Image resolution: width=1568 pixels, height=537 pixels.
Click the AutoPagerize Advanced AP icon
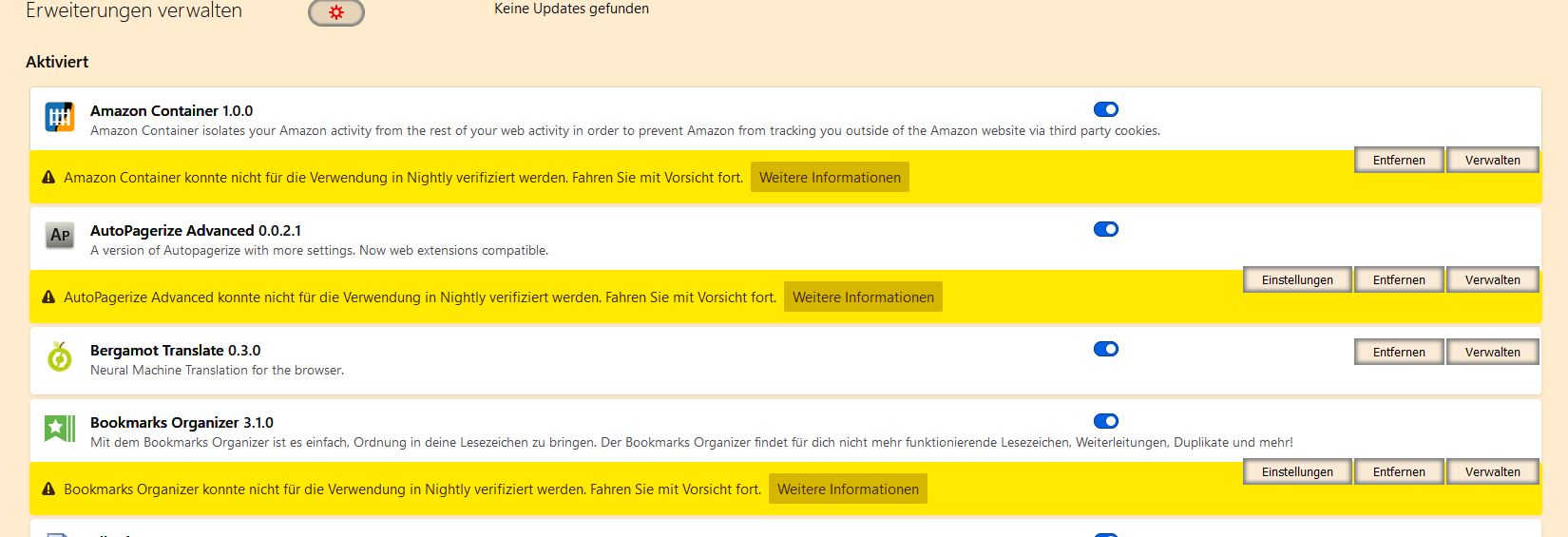click(60, 236)
